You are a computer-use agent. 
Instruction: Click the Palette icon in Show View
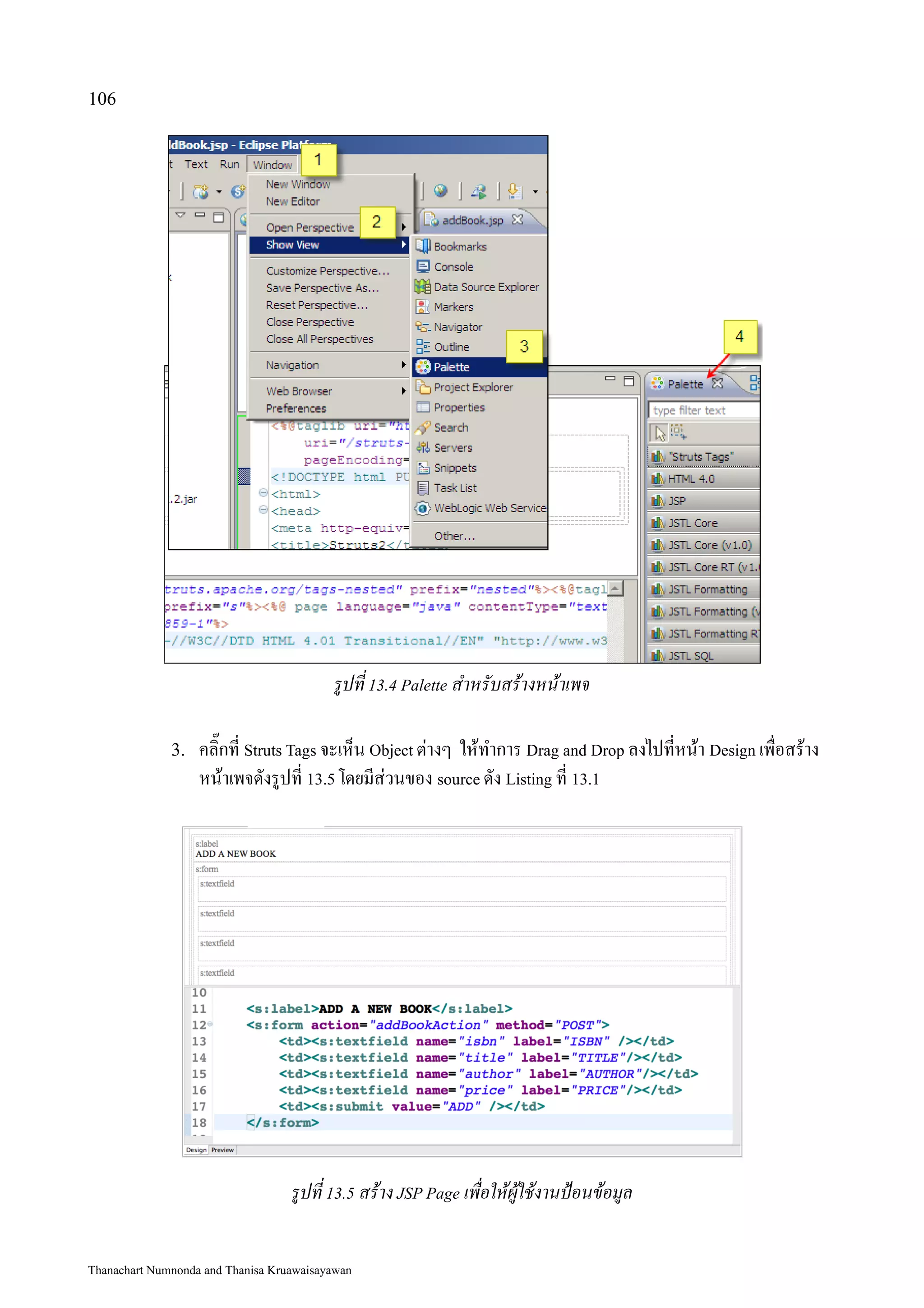[423, 367]
